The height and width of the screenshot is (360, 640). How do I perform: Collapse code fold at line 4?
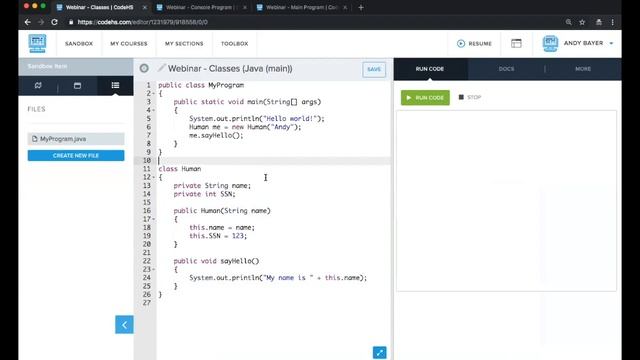click(153, 110)
